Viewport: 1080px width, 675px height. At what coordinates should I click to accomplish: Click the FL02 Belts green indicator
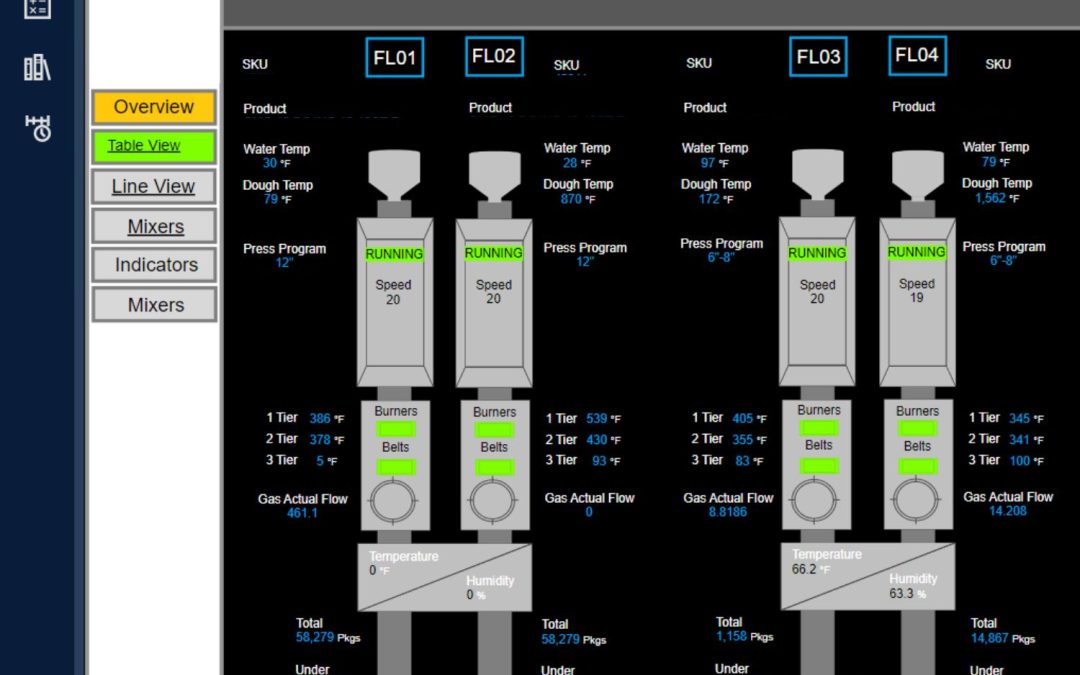pyautogui.click(x=495, y=467)
